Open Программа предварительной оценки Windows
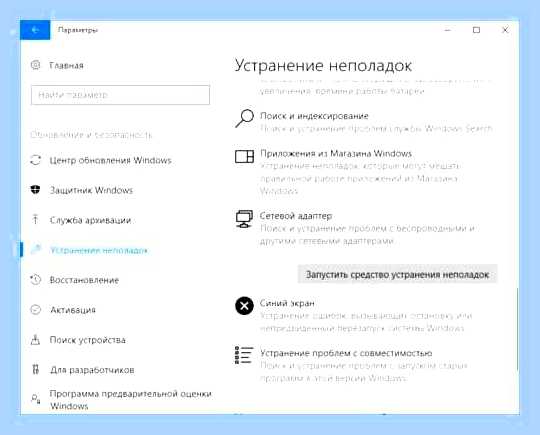The image size is (540, 435). click(x=130, y=400)
